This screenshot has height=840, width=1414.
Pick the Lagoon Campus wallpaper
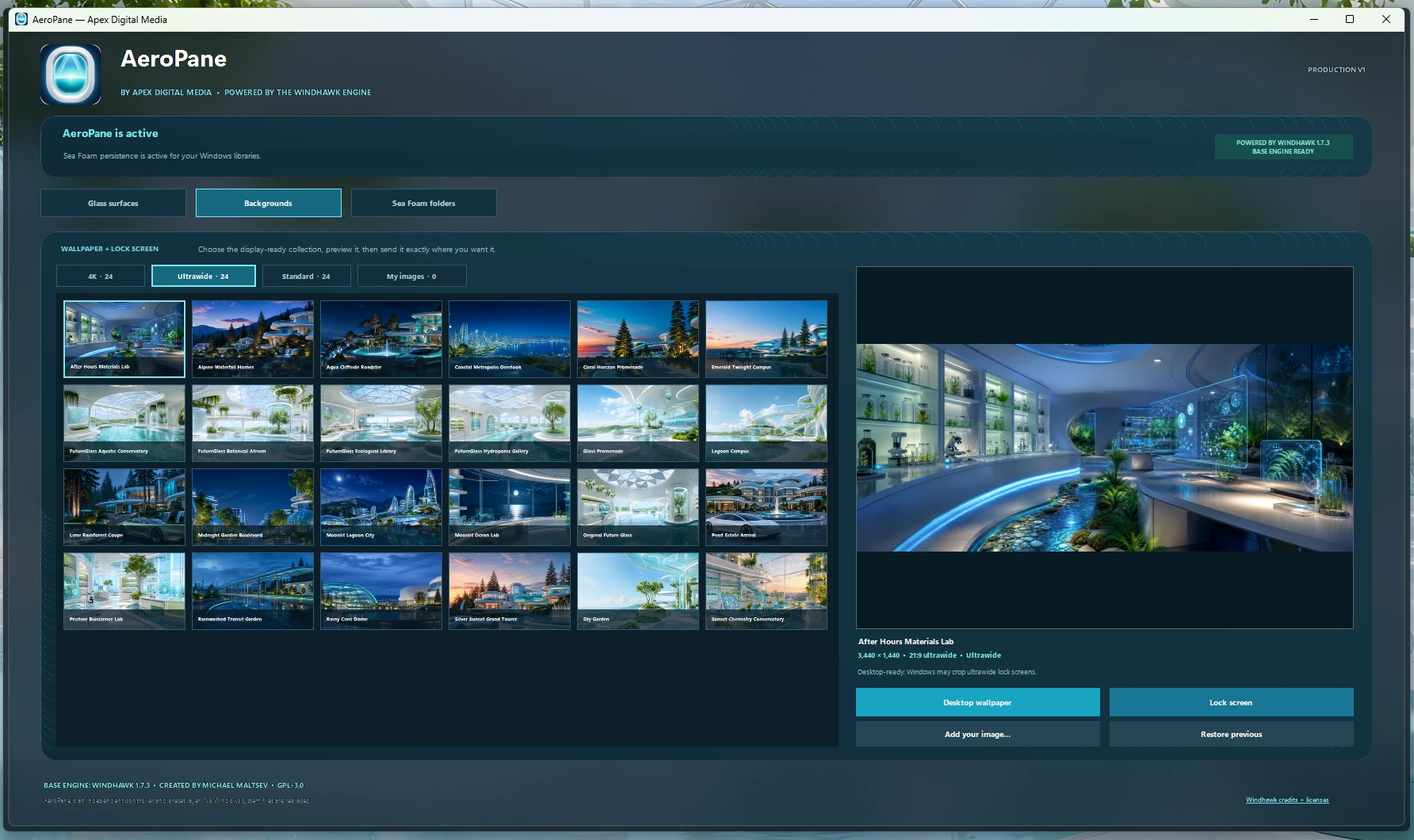pos(766,423)
